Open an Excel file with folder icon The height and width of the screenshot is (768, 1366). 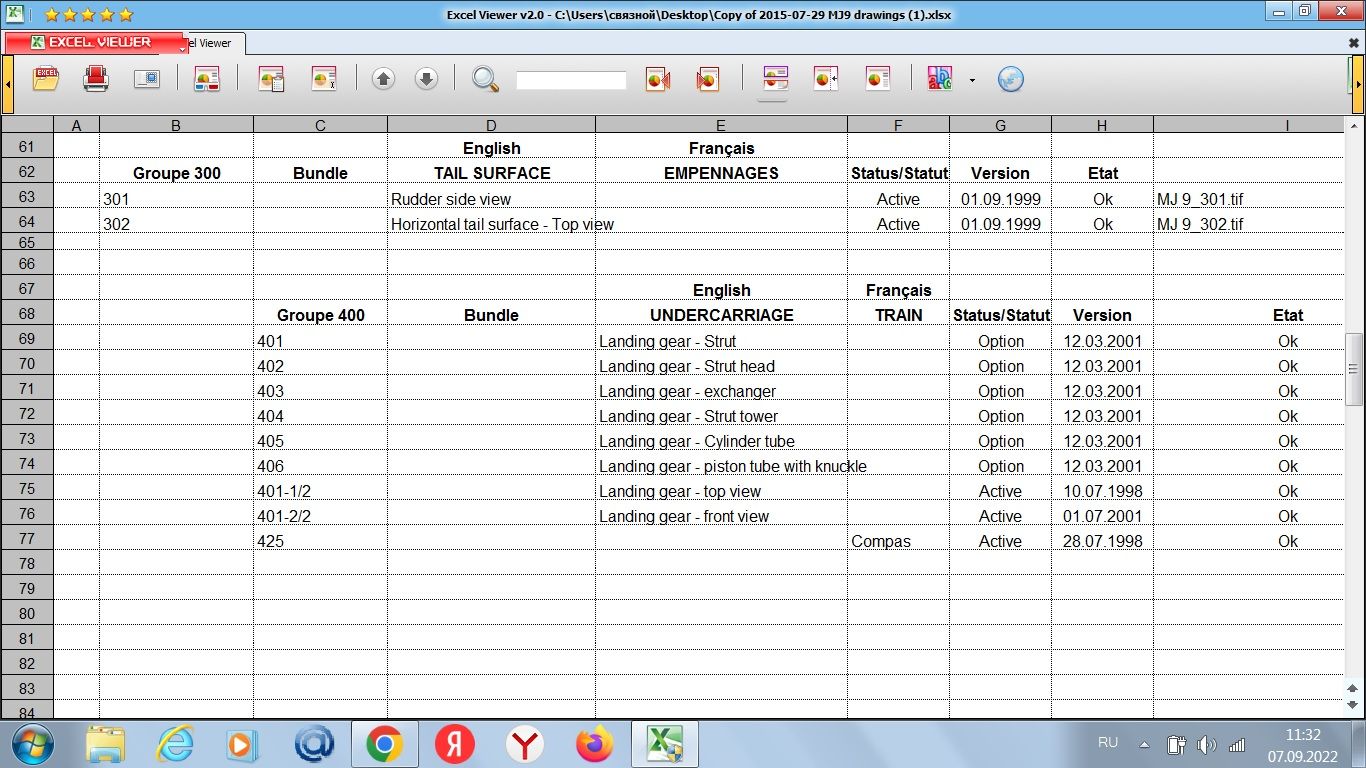(46, 79)
